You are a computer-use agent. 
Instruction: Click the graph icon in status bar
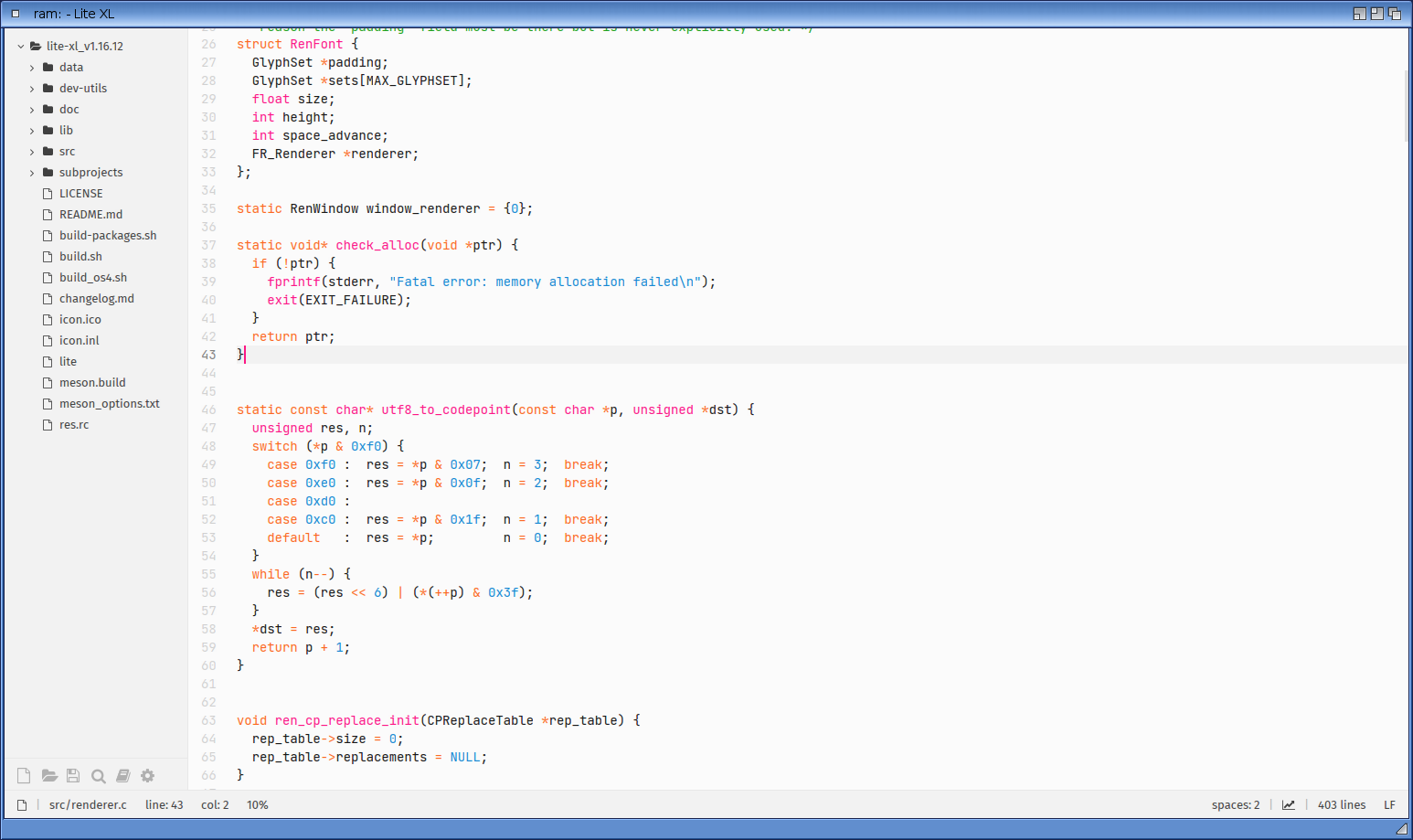coord(1289,805)
